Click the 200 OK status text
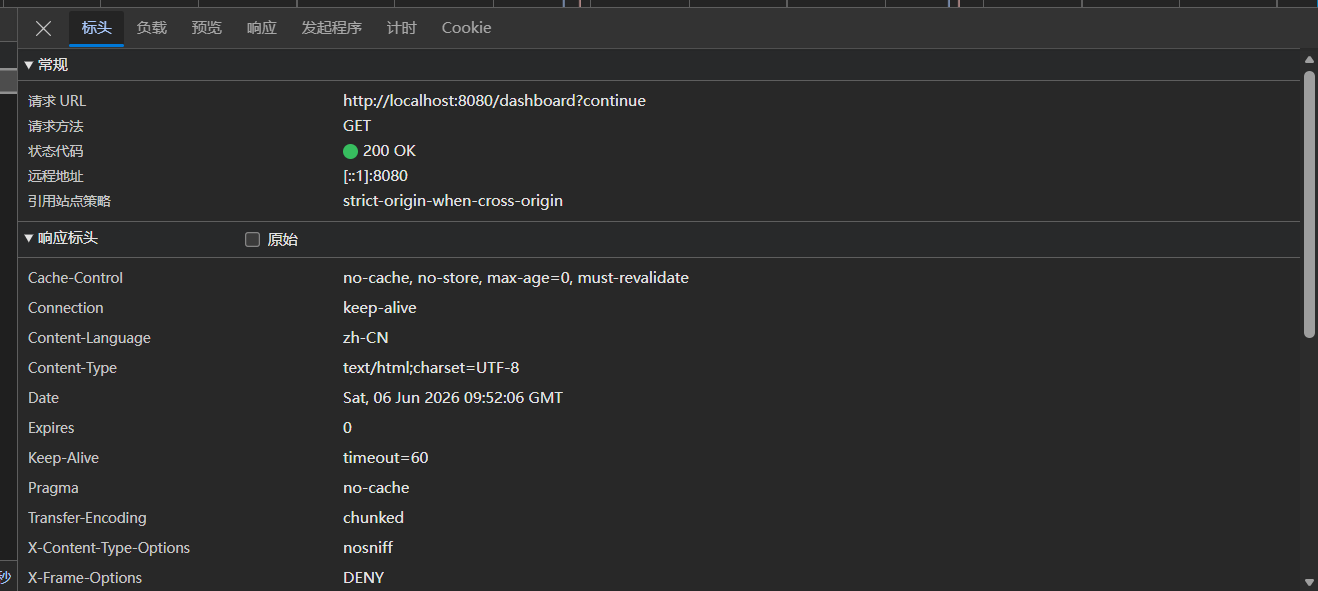This screenshot has height=591, width=1318. pos(389,151)
